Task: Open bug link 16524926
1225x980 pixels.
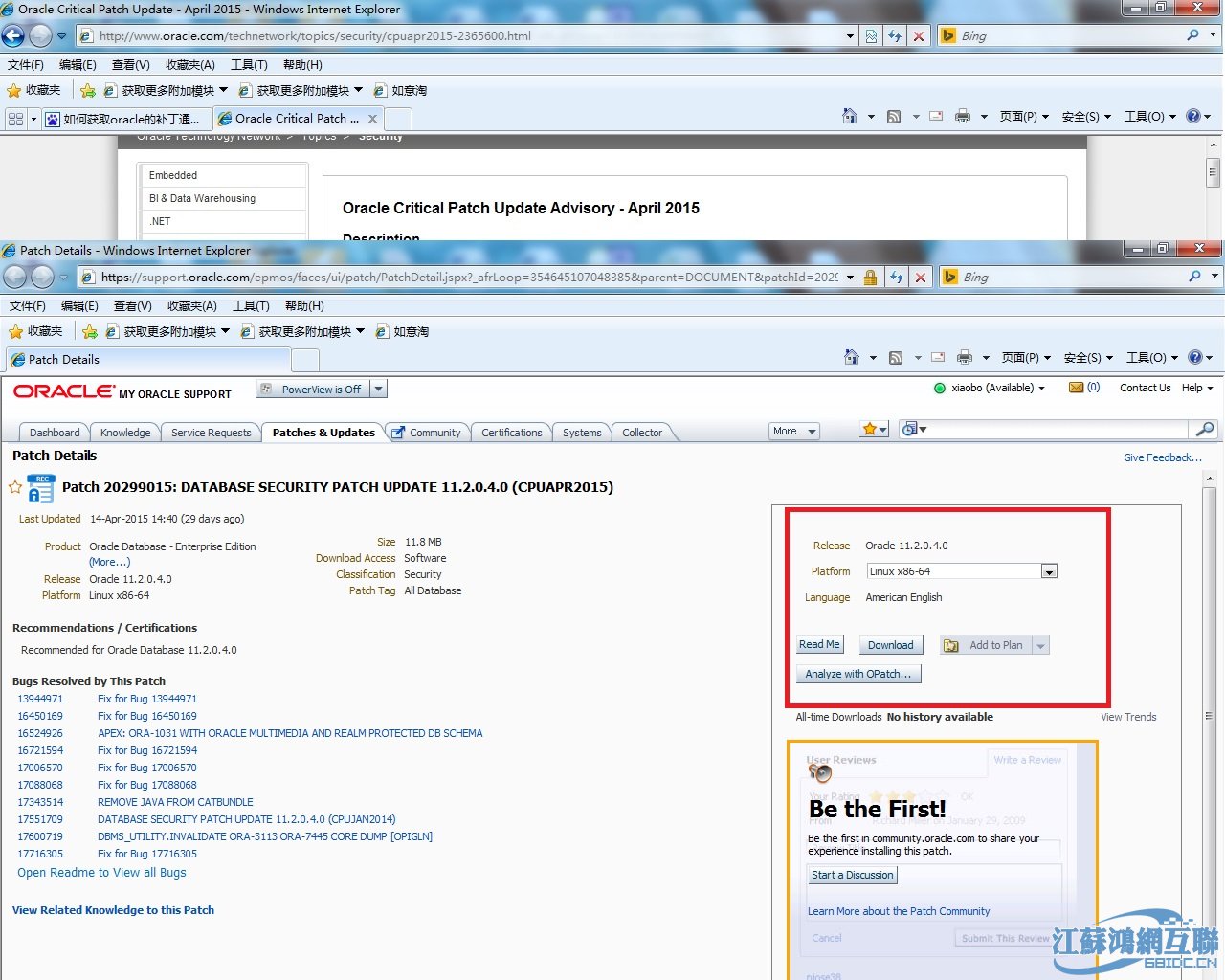Action: point(40,733)
